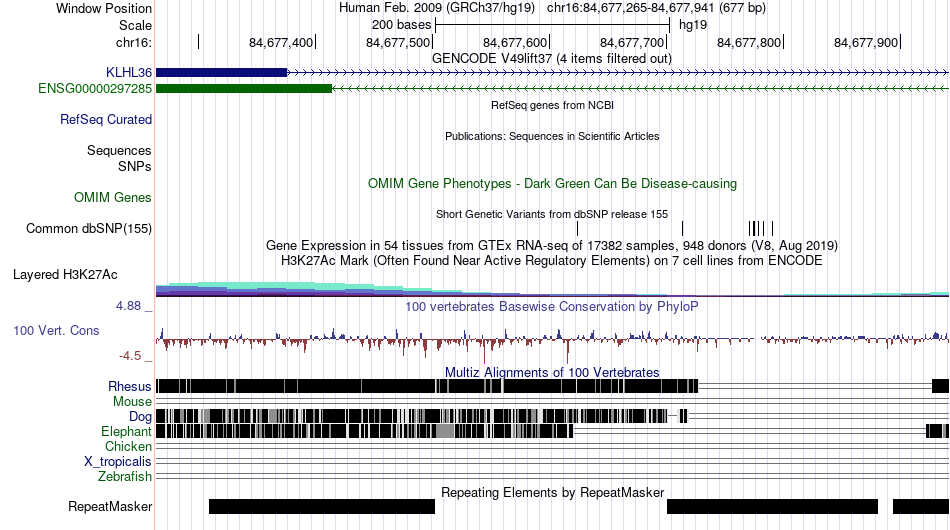The image size is (950, 530).
Task: Click the middle RepeatMasker black block
Action: point(772,506)
